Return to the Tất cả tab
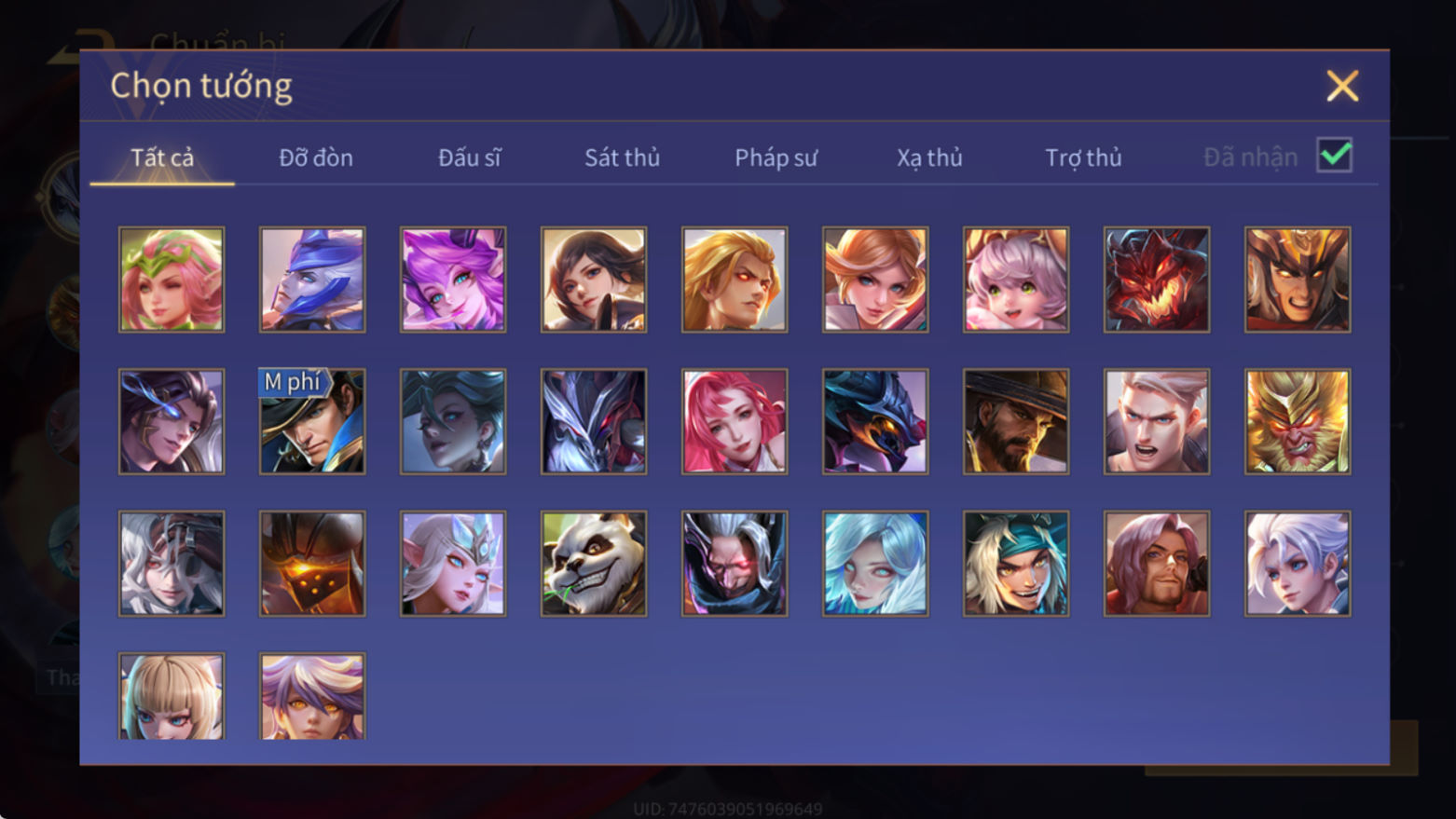The image size is (1456, 819). tap(162, 157)
